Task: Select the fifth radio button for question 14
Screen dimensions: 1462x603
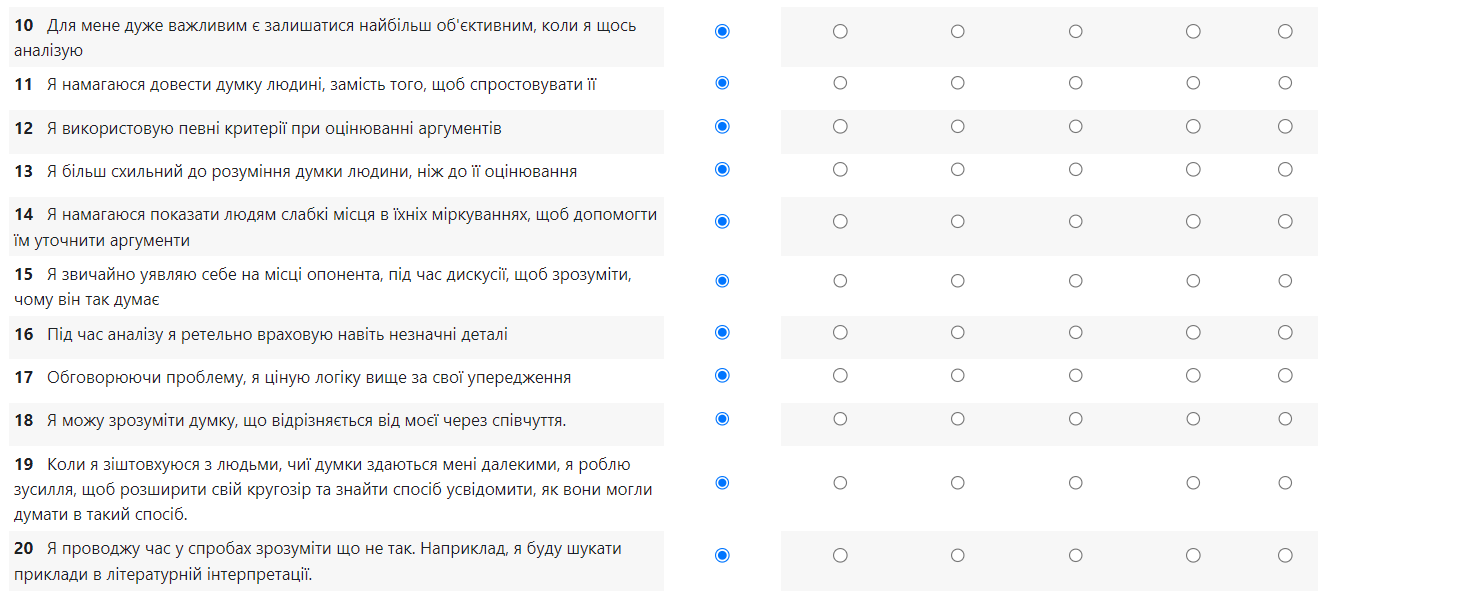Action: point(1193,221)
